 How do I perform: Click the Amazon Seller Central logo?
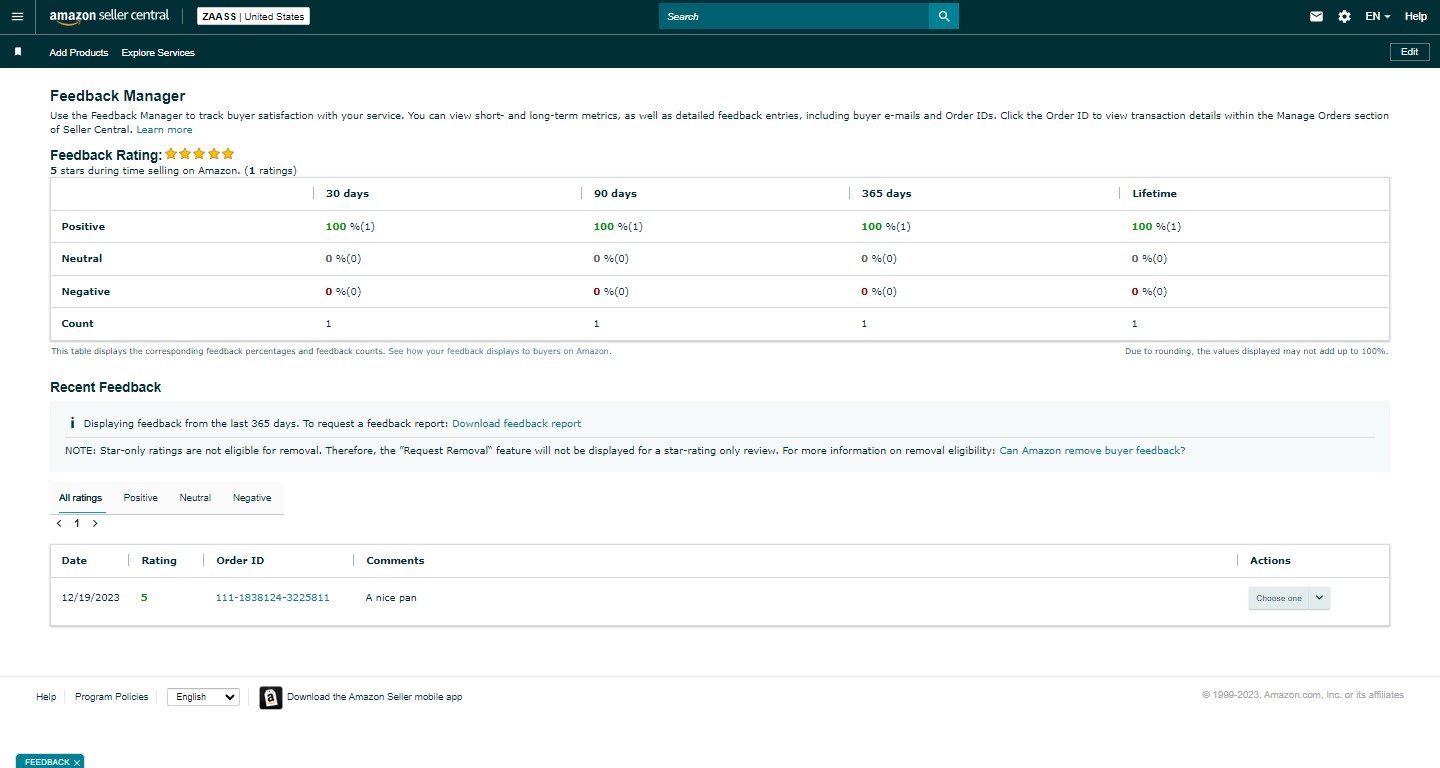click(109, 16)
